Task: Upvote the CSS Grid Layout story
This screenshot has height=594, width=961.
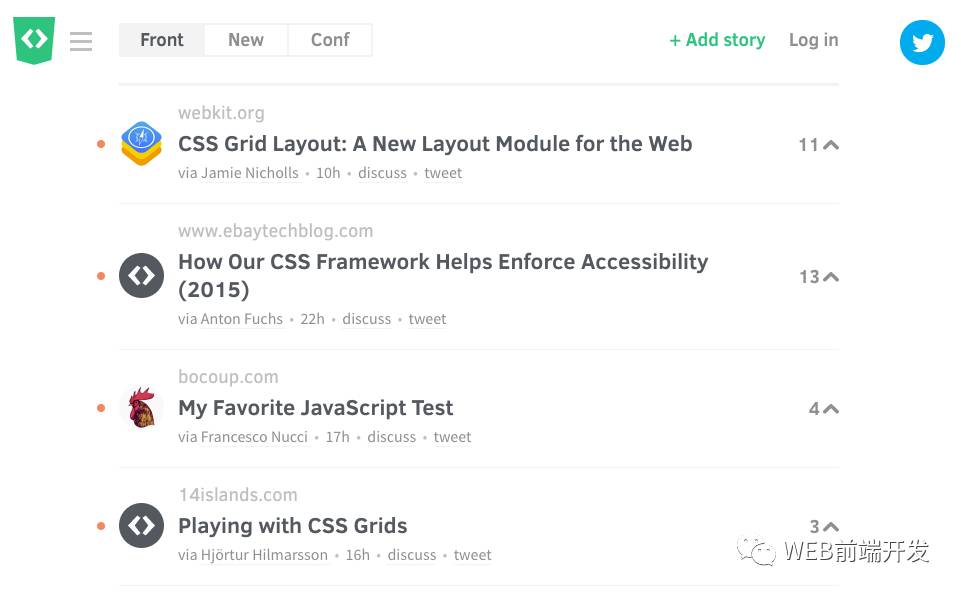Action: pyautogui.click(x=830, y=145)
